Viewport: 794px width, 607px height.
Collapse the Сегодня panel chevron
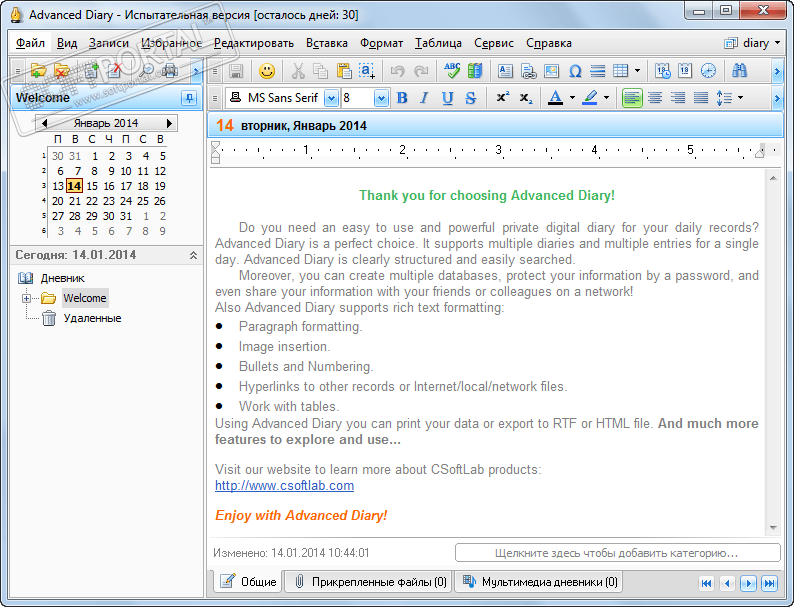coord(193,255)
